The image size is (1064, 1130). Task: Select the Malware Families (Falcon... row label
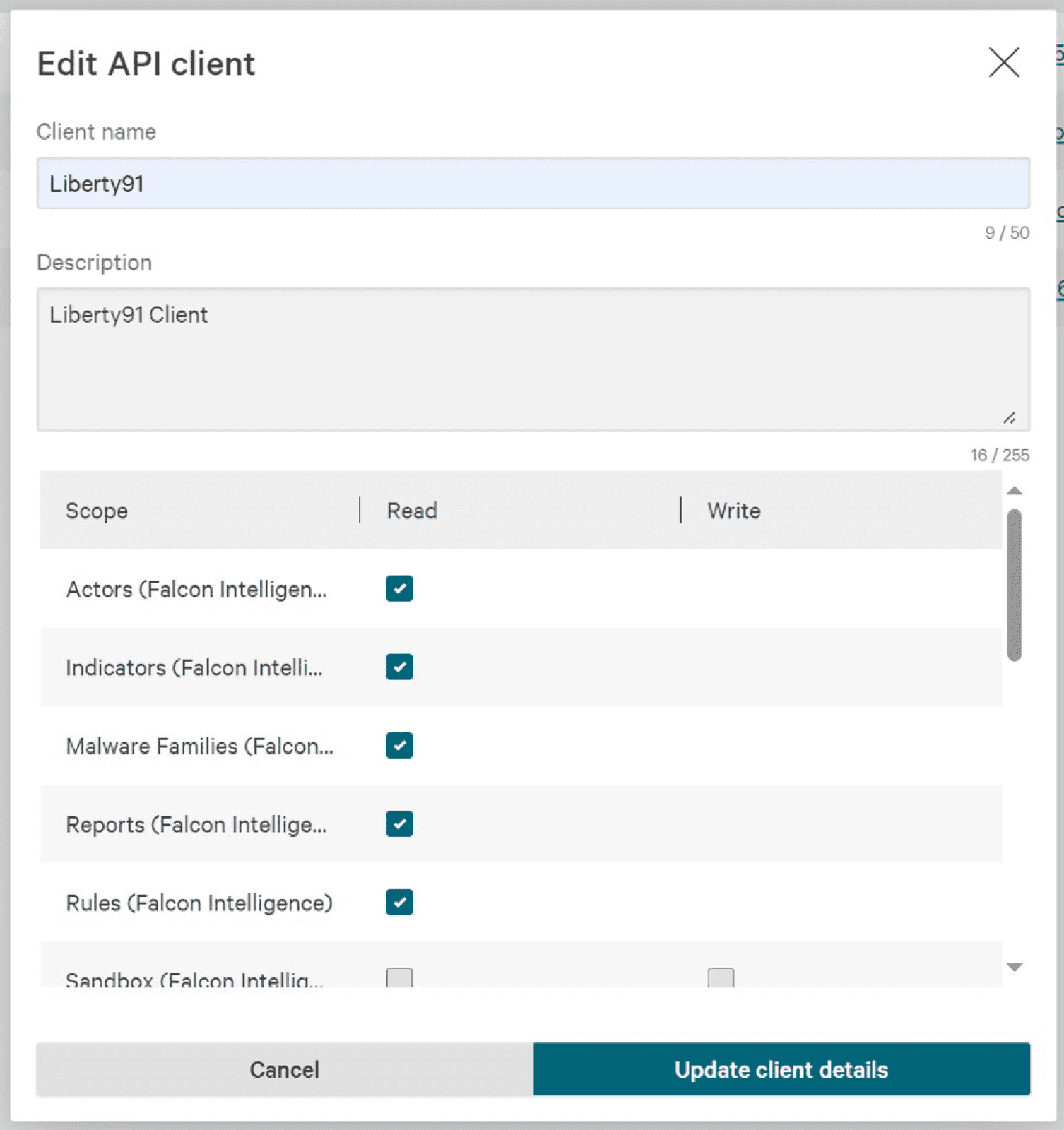[200, 746]
